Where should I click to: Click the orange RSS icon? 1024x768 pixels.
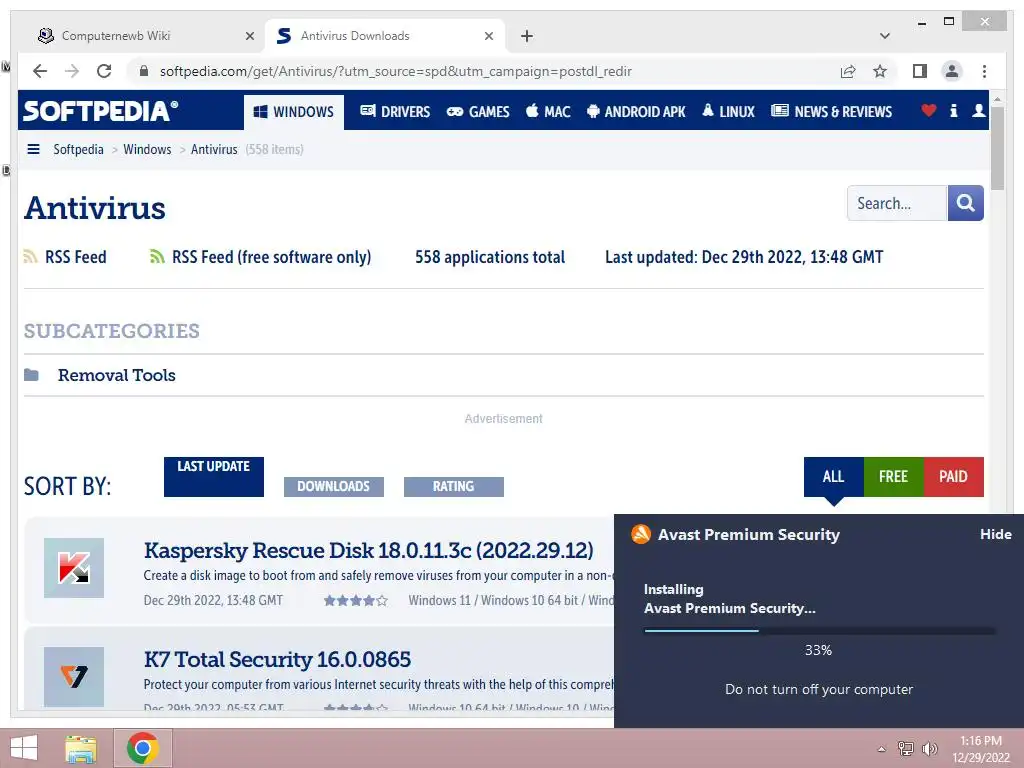(30, 257)
